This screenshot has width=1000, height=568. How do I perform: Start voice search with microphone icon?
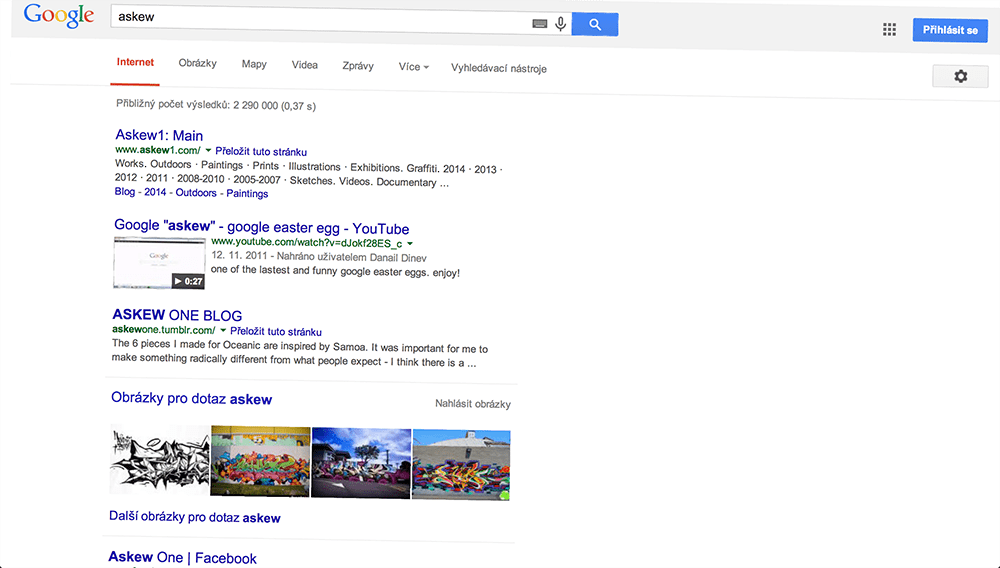(560, 24)
